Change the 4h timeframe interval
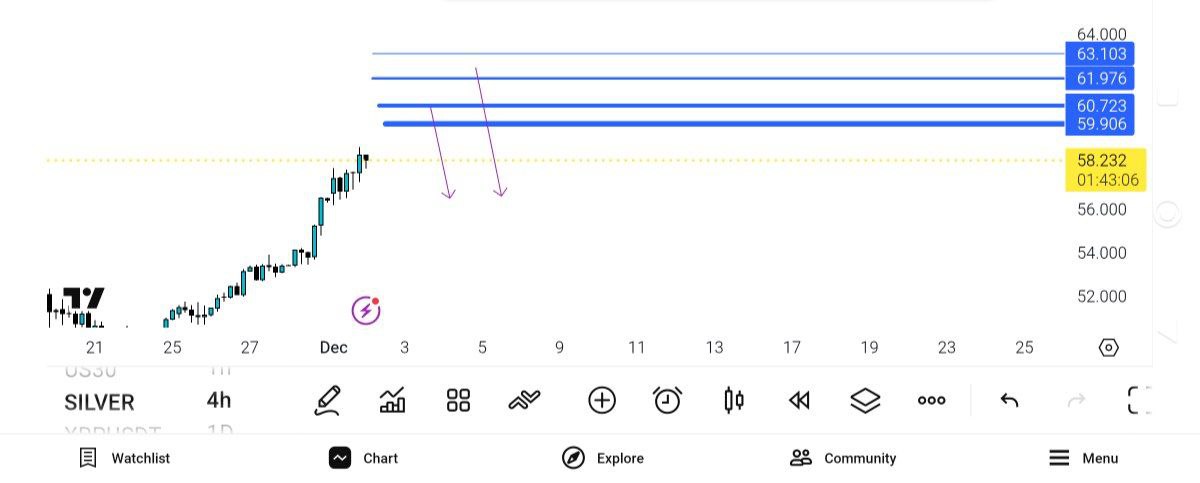The width and height of the screenshot is (1200, 483). [x=218, y=401]
